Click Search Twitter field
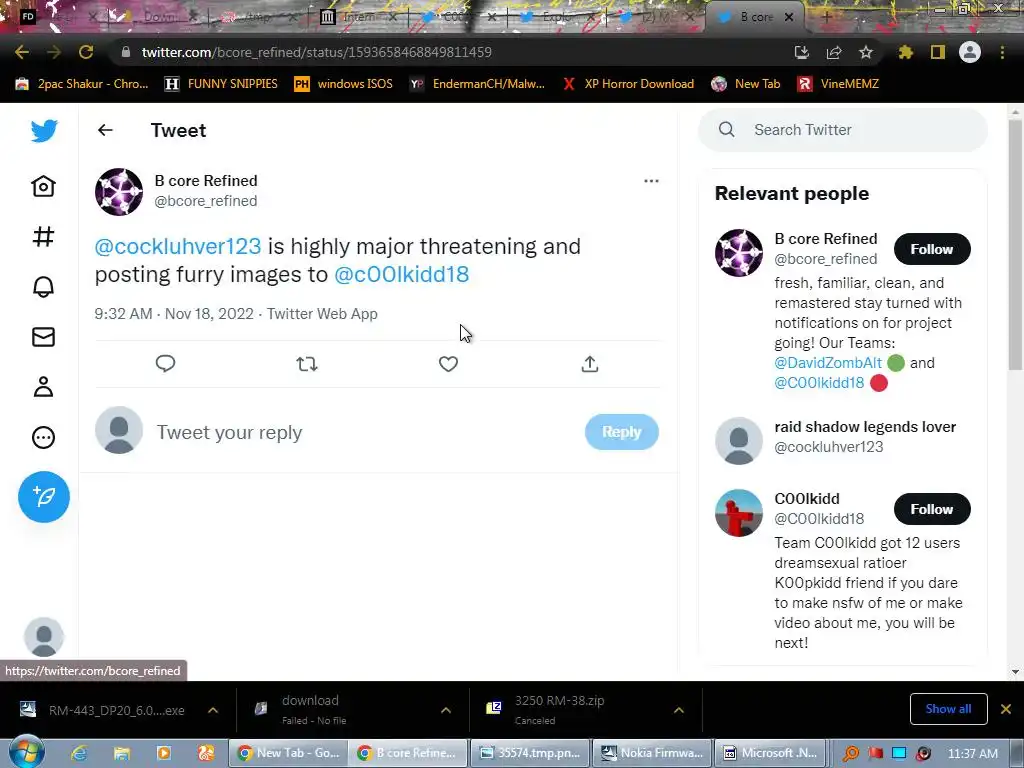This screenshot has width=1024, height=768. pos(842,130)
